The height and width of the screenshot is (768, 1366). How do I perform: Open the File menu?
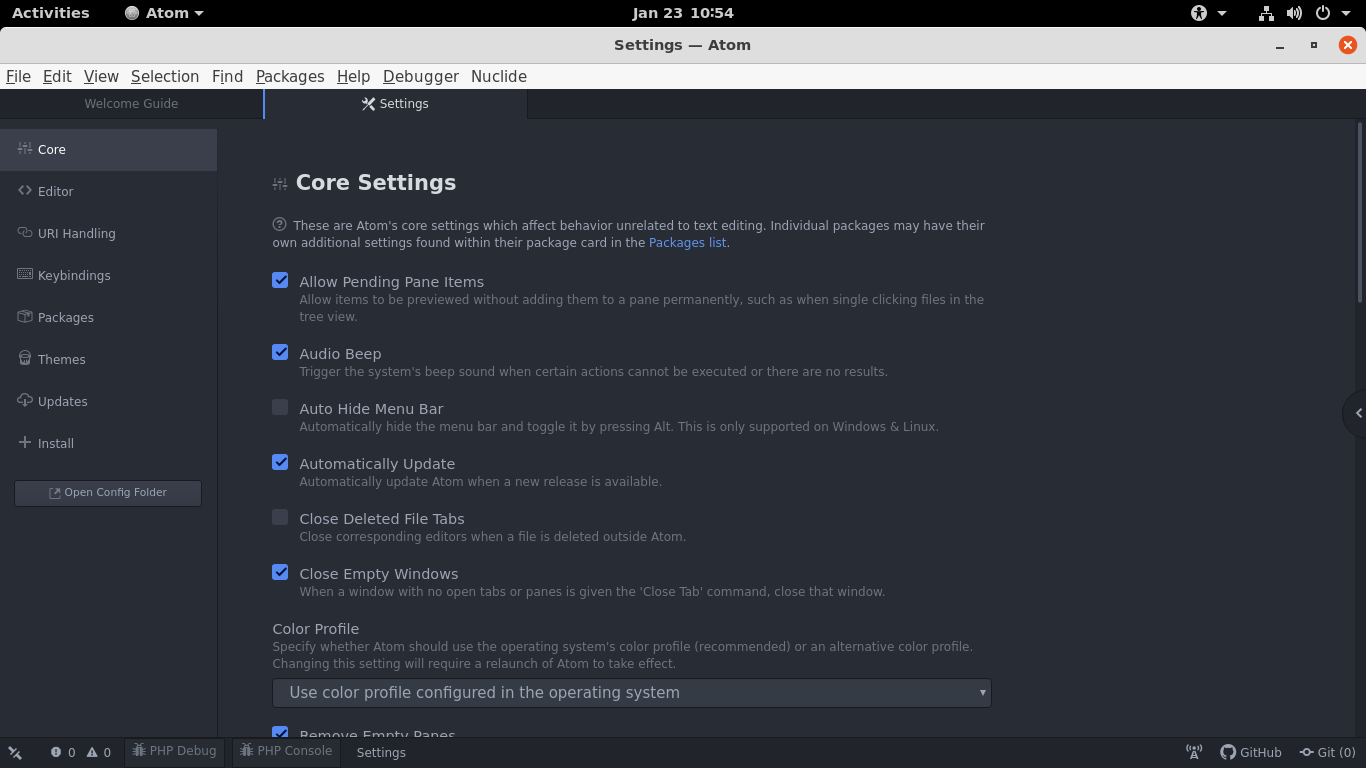click(18, 76)
